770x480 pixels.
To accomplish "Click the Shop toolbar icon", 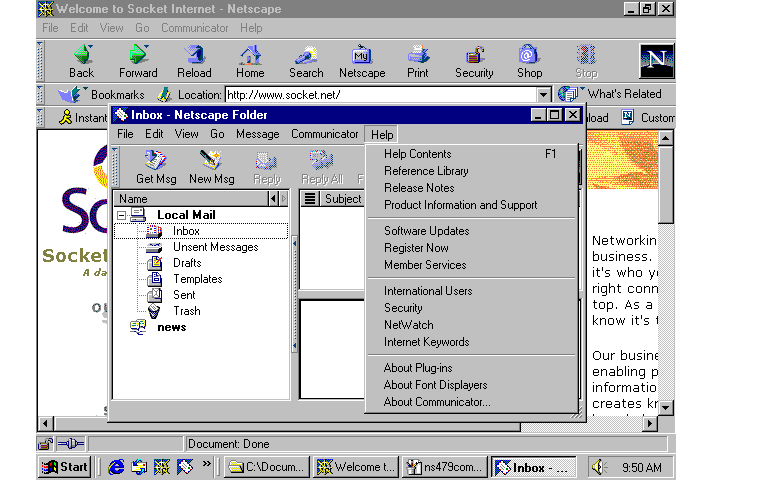I will (x=529, y=55).
